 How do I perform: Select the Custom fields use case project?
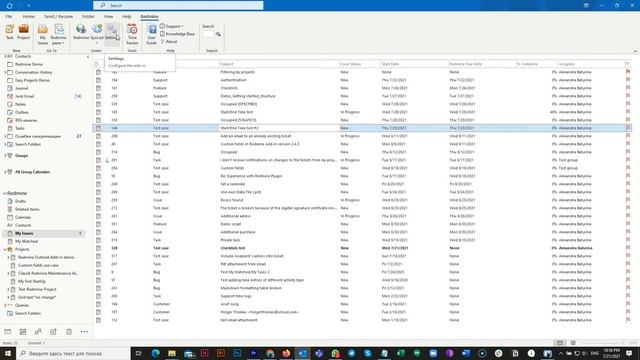pos(38,265)
